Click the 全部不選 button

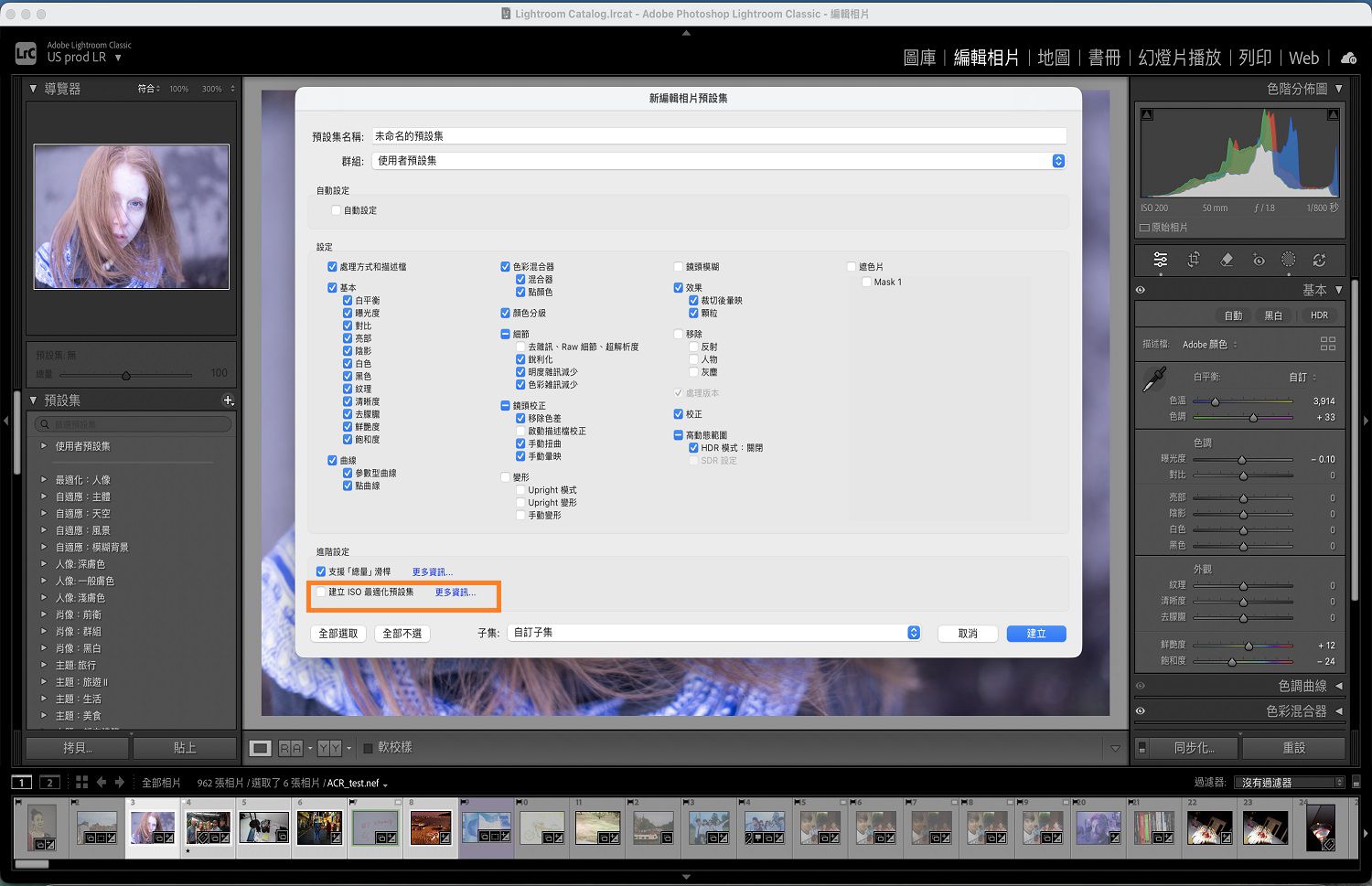pyautogui.click(x=402, y=634)
